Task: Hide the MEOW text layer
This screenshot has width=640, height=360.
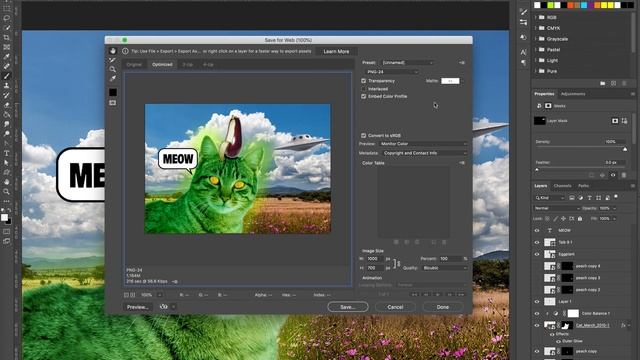Action: (537, 231)
